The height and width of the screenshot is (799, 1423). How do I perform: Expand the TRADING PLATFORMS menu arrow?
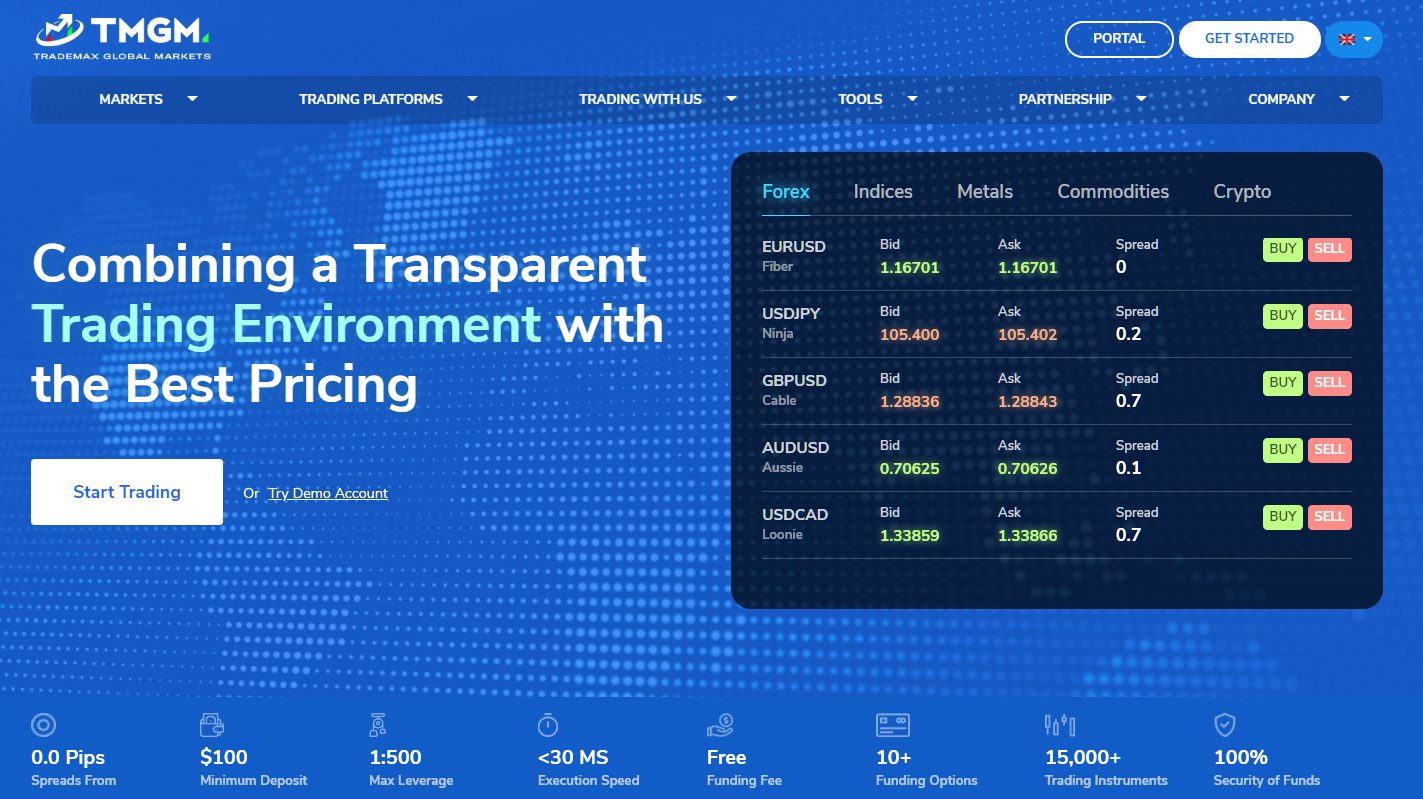tap(472, 99)
